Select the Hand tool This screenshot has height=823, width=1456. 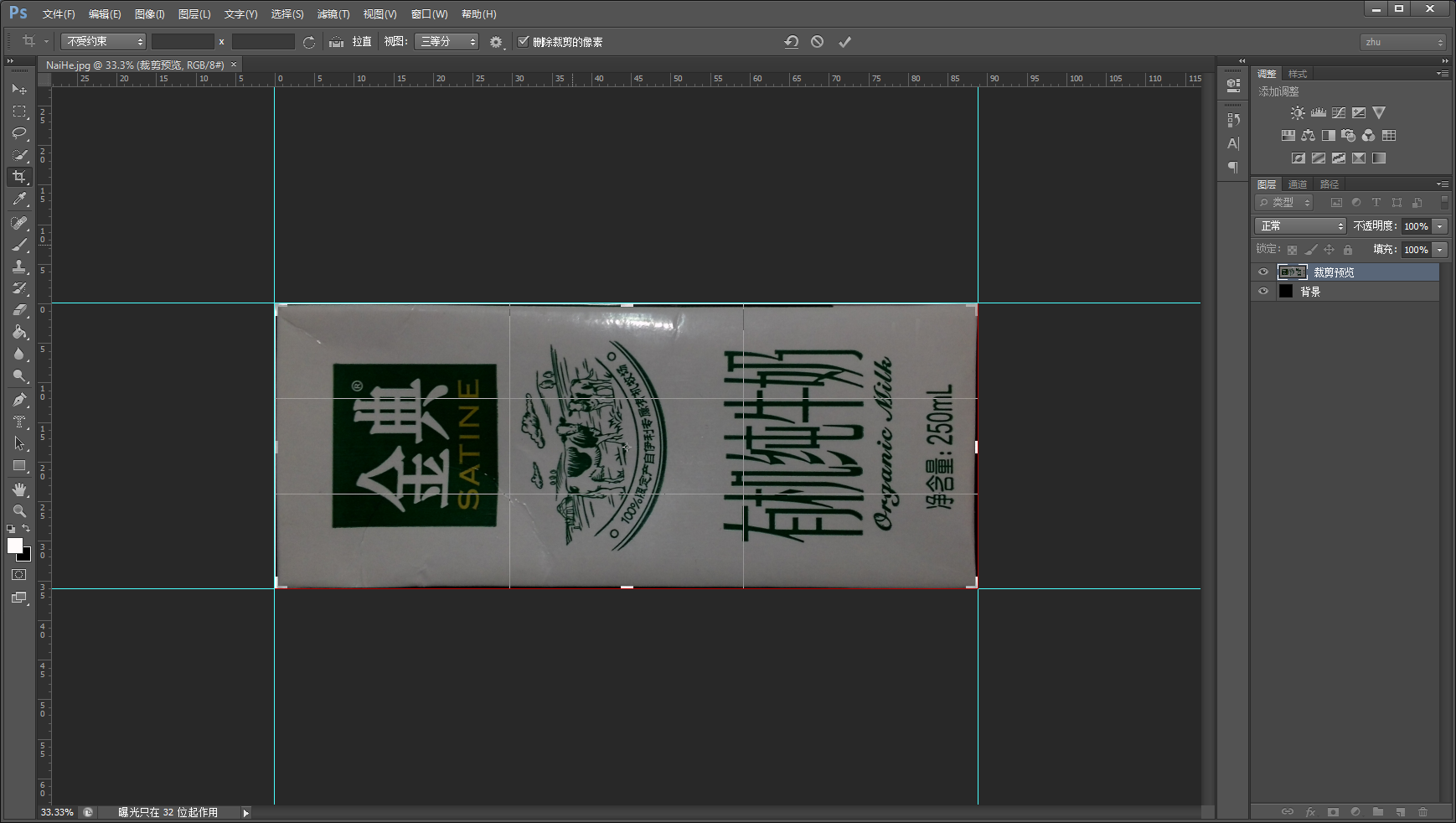19,489
